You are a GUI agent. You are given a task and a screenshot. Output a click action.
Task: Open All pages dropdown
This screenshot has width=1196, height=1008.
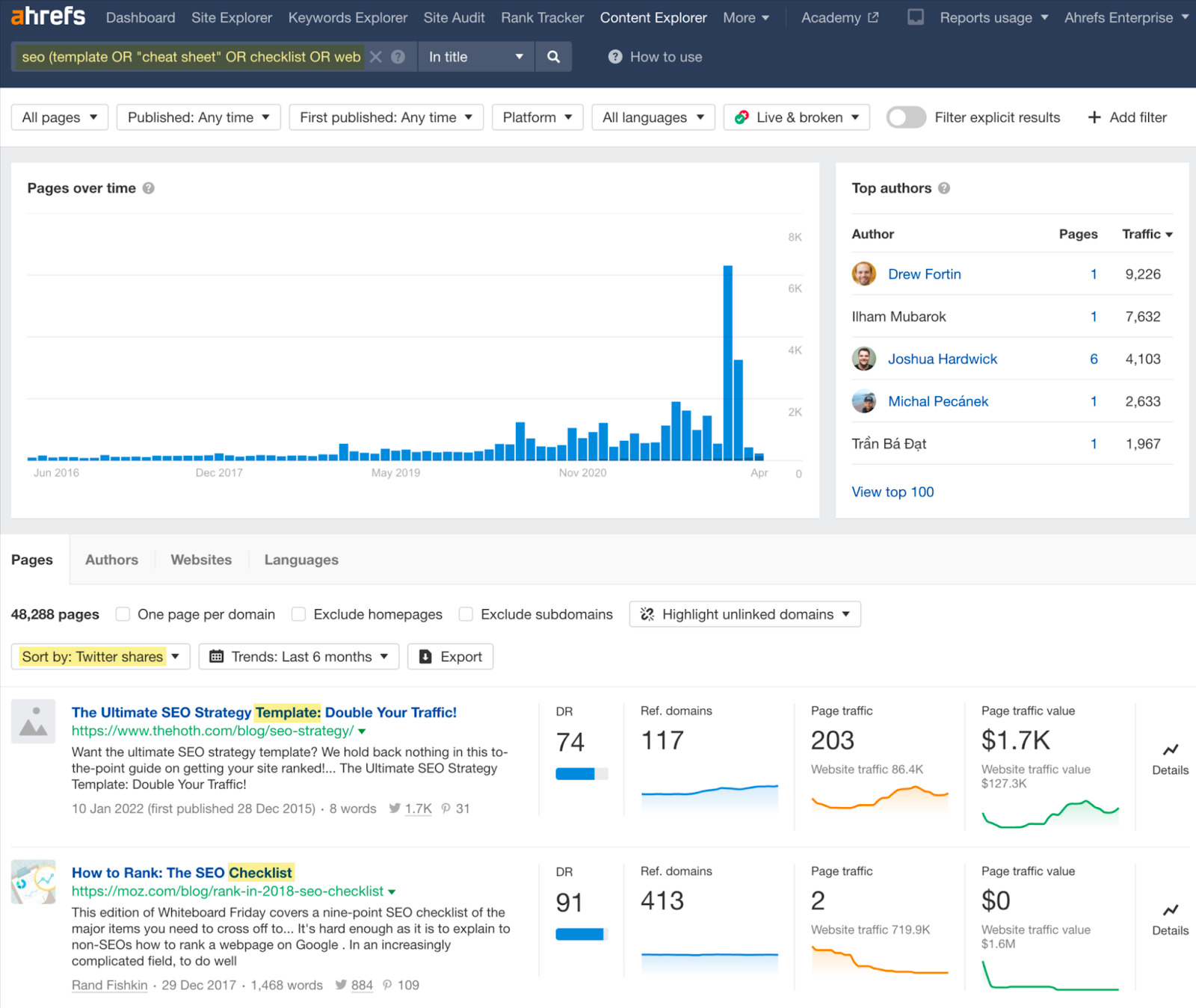[60, 117]
